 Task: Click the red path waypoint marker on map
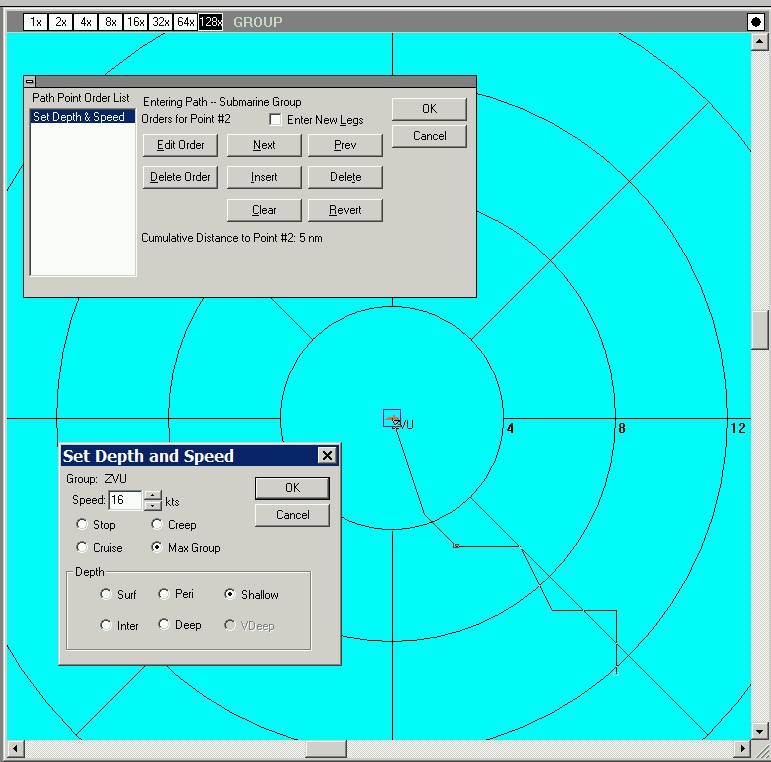456,546
